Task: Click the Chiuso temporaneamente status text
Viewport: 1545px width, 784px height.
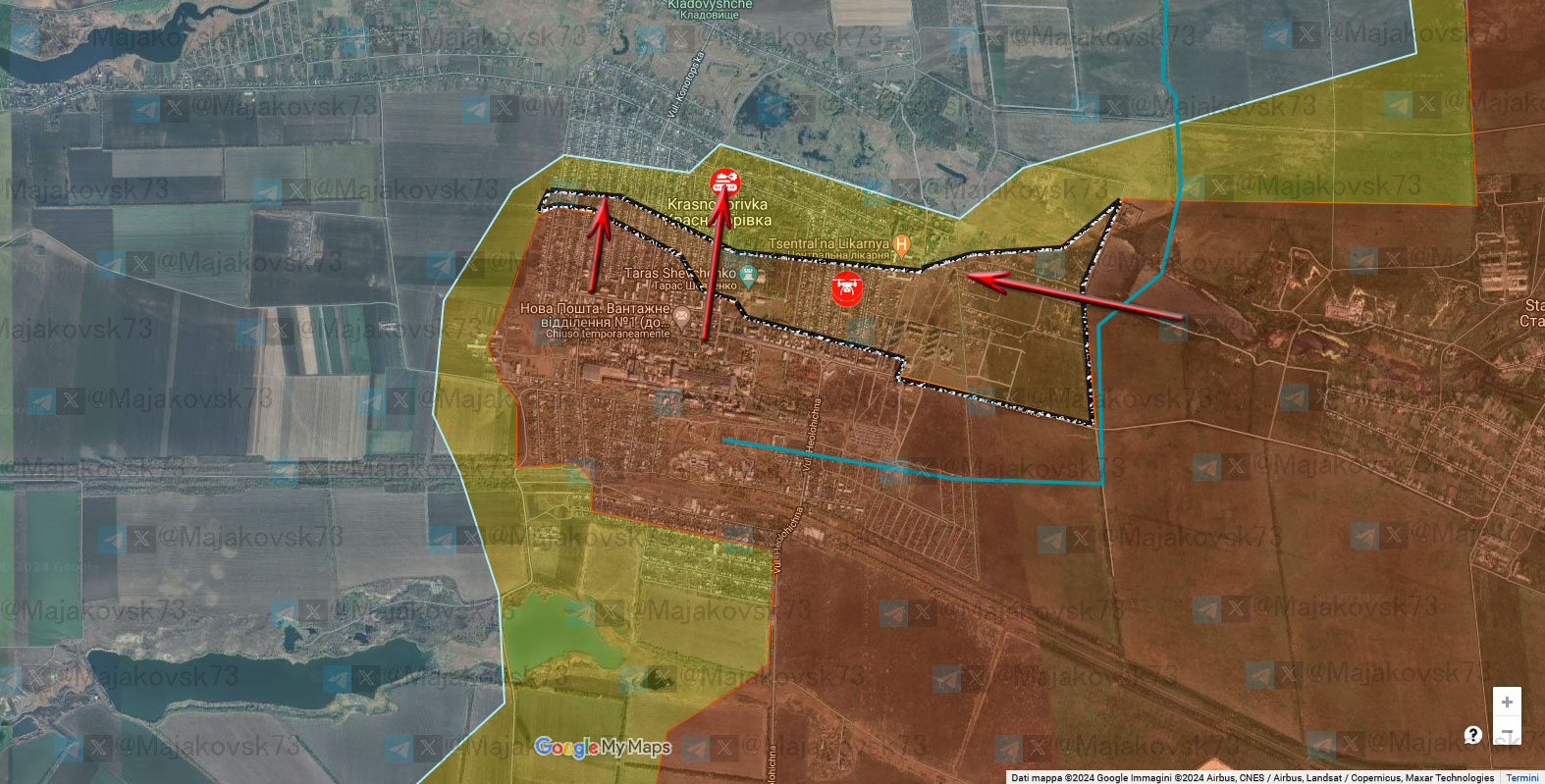Action: [608, 334]
